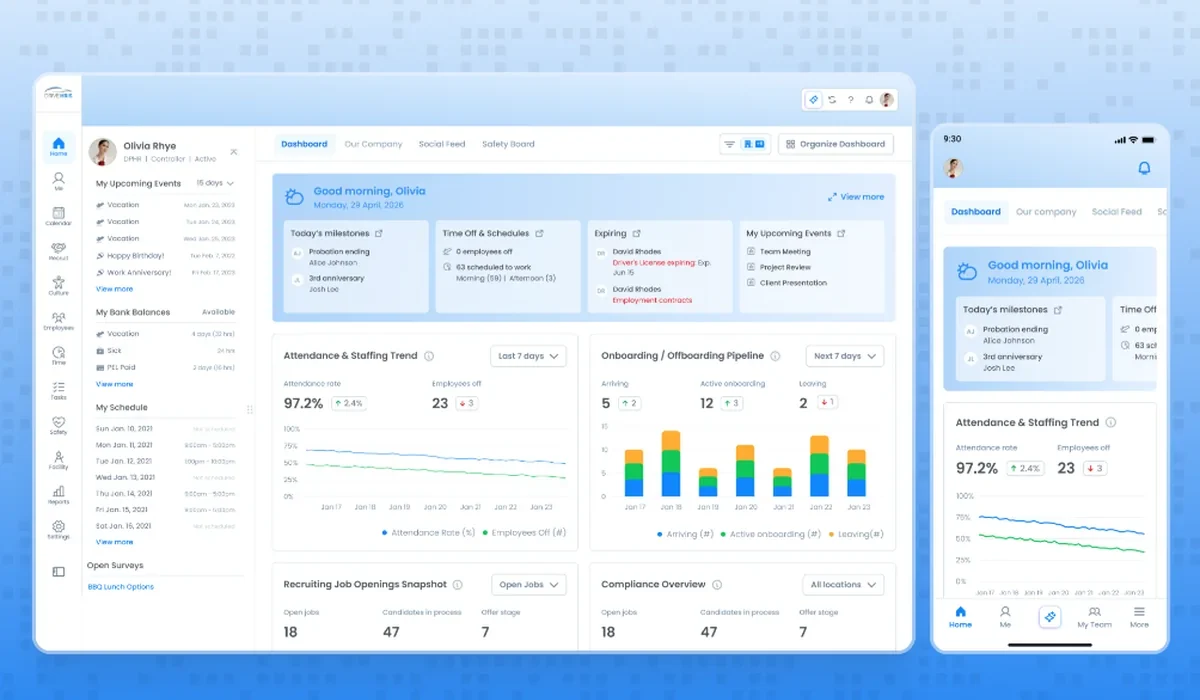The image size is (1200, 700).
Task: Toggle Leaving(#) legend item
Action: [855, 534]
